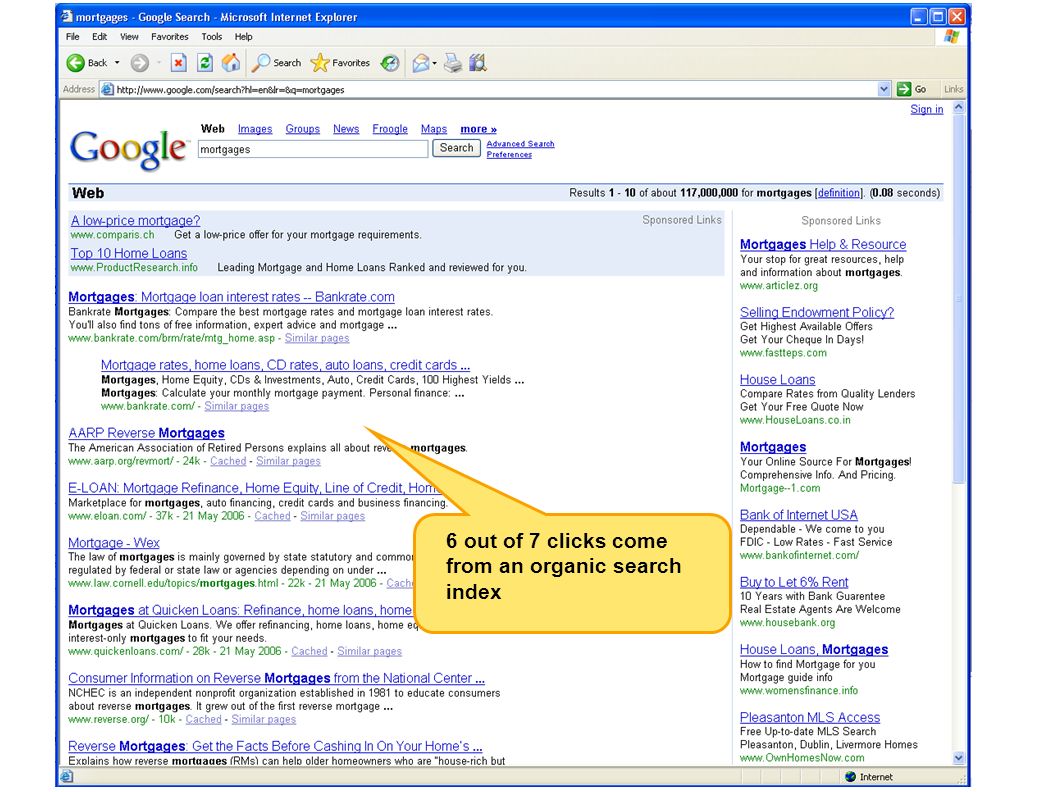This screenshot has width=1056, height=792.
Task: Click the Print icon
Action: 453,63
